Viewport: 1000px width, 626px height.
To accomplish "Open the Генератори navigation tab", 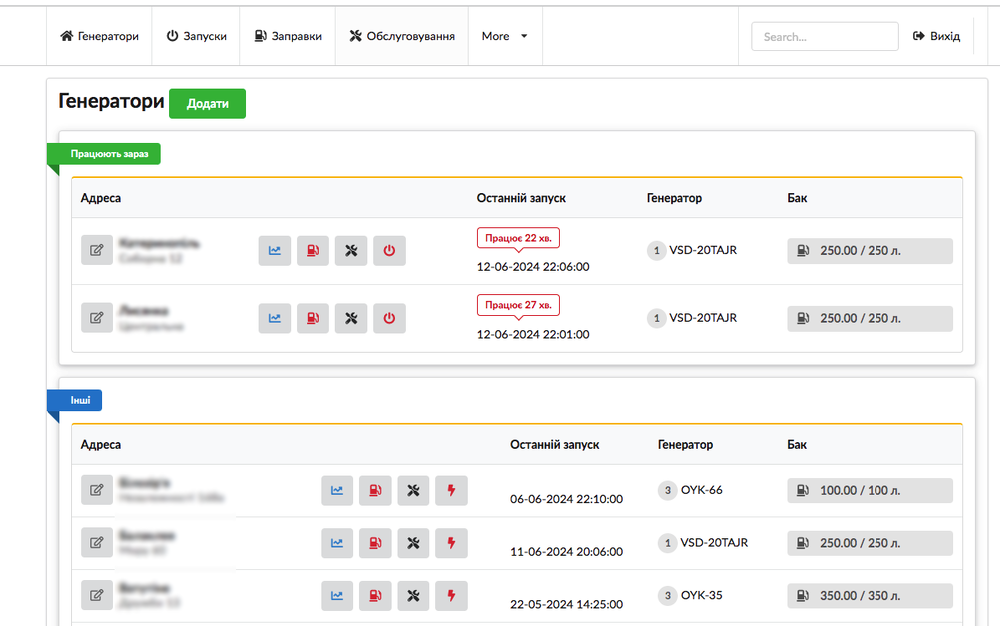I will click(x=99, y=36).
